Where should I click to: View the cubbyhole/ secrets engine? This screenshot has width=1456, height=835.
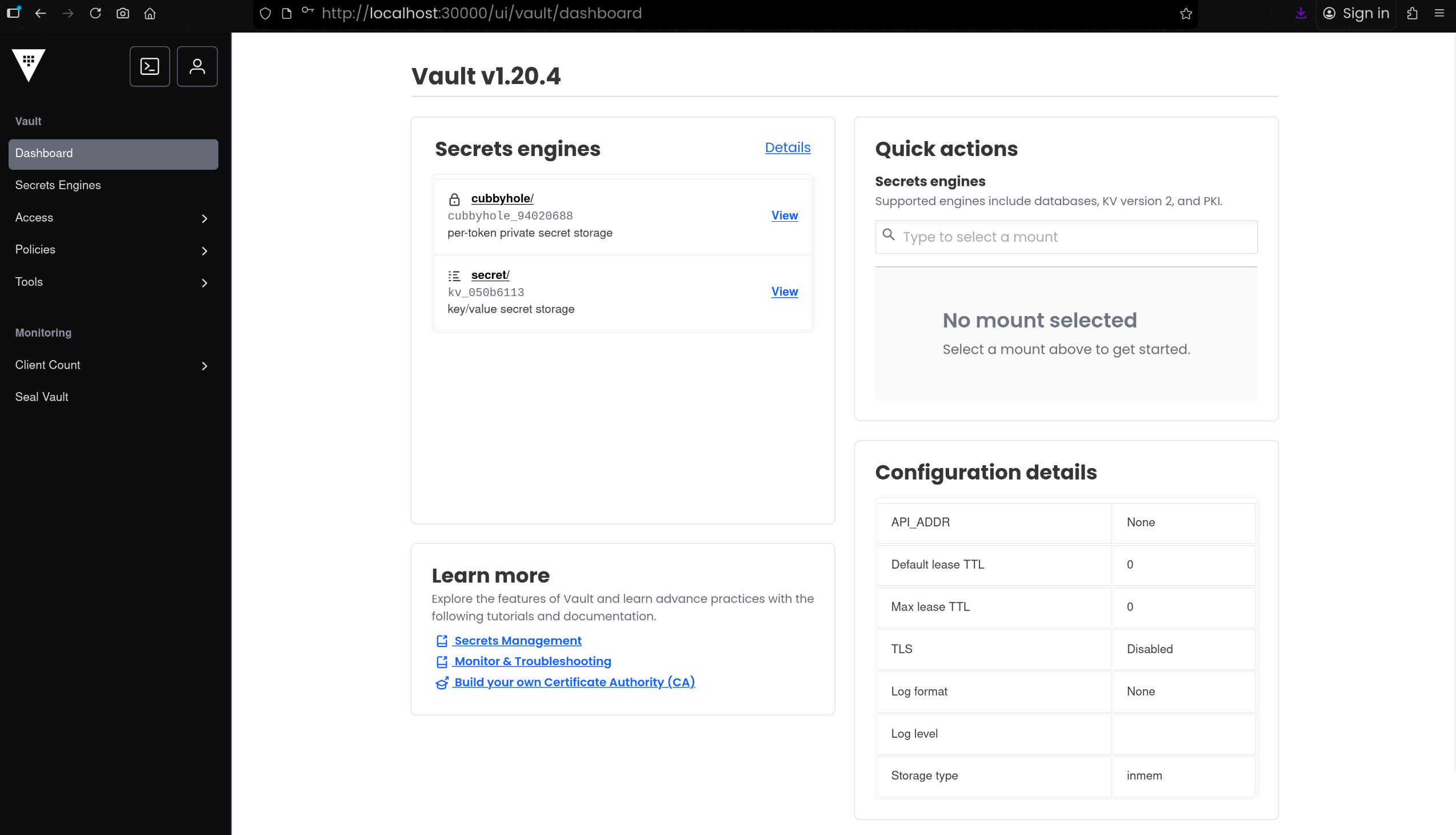(x=784, y=215)
